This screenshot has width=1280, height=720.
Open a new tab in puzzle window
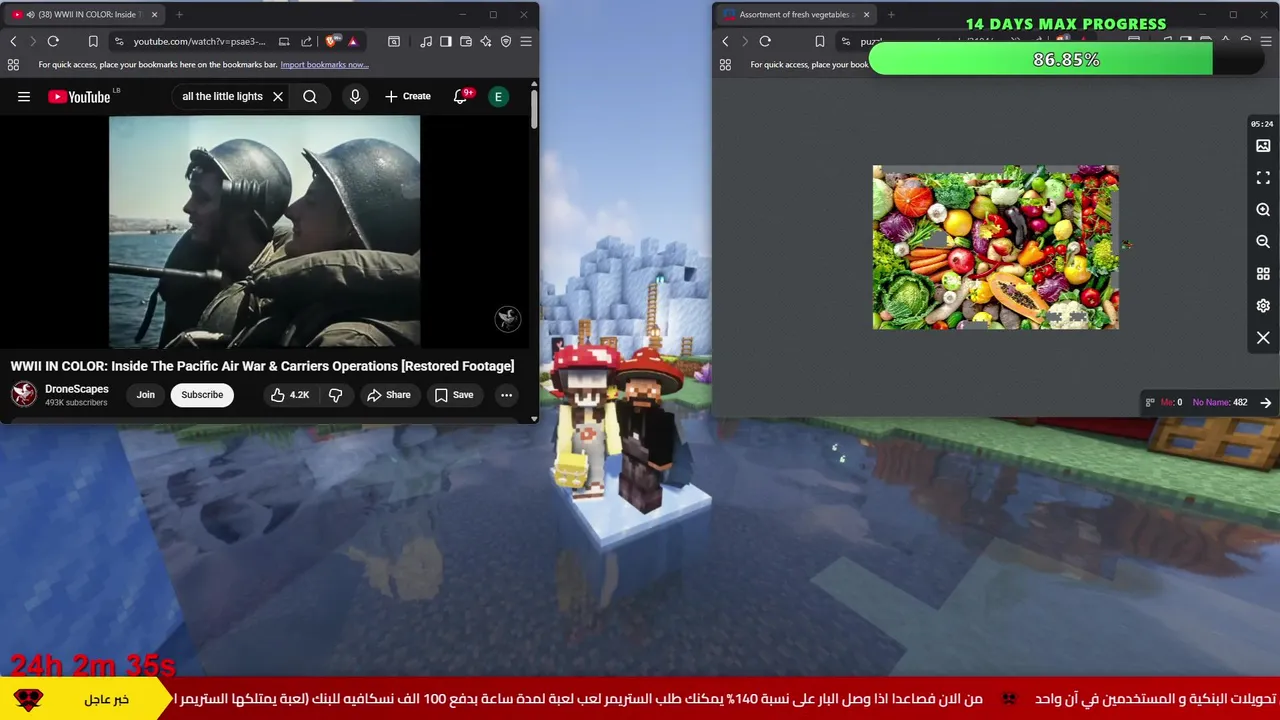pos(891,15)
